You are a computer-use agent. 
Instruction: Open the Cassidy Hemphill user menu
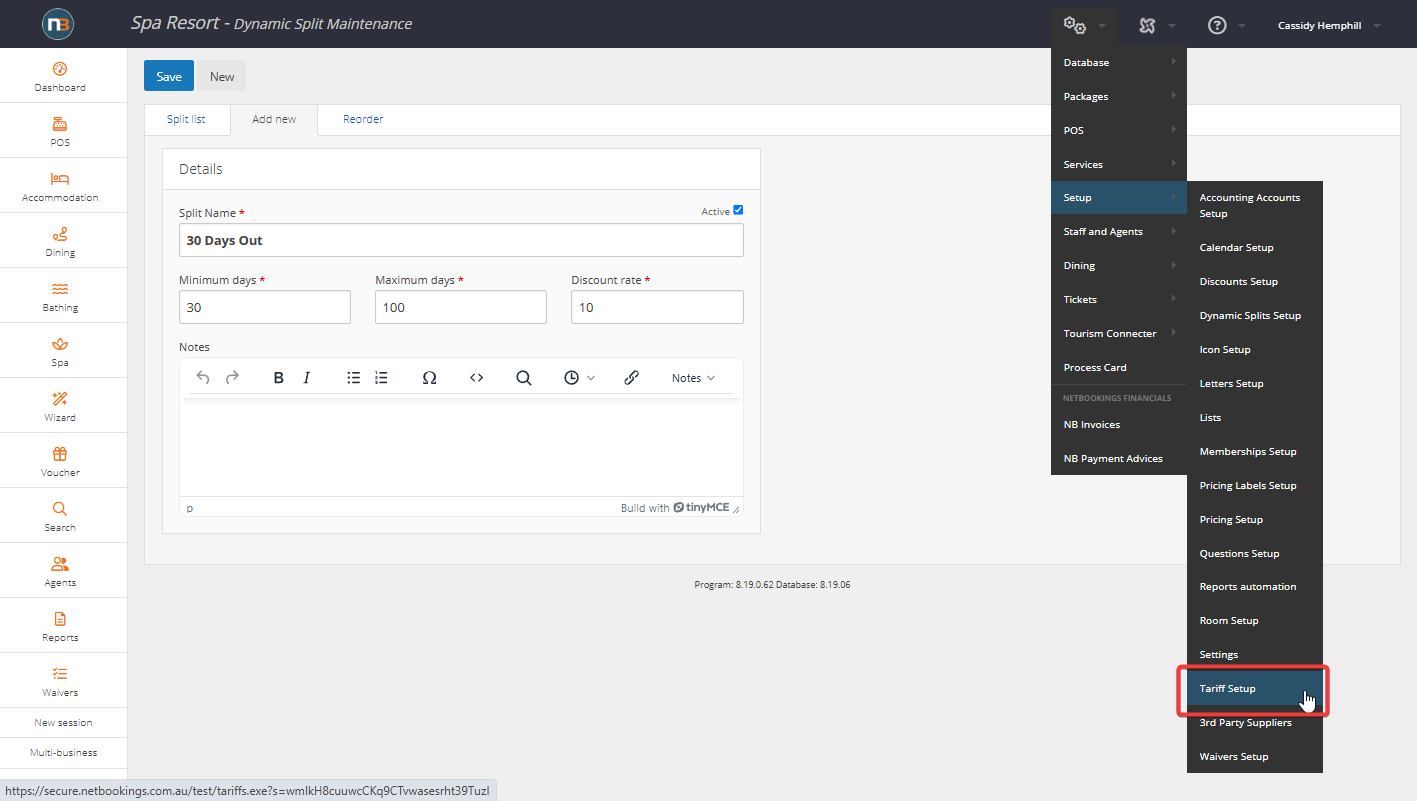[x=1328, y=26]
